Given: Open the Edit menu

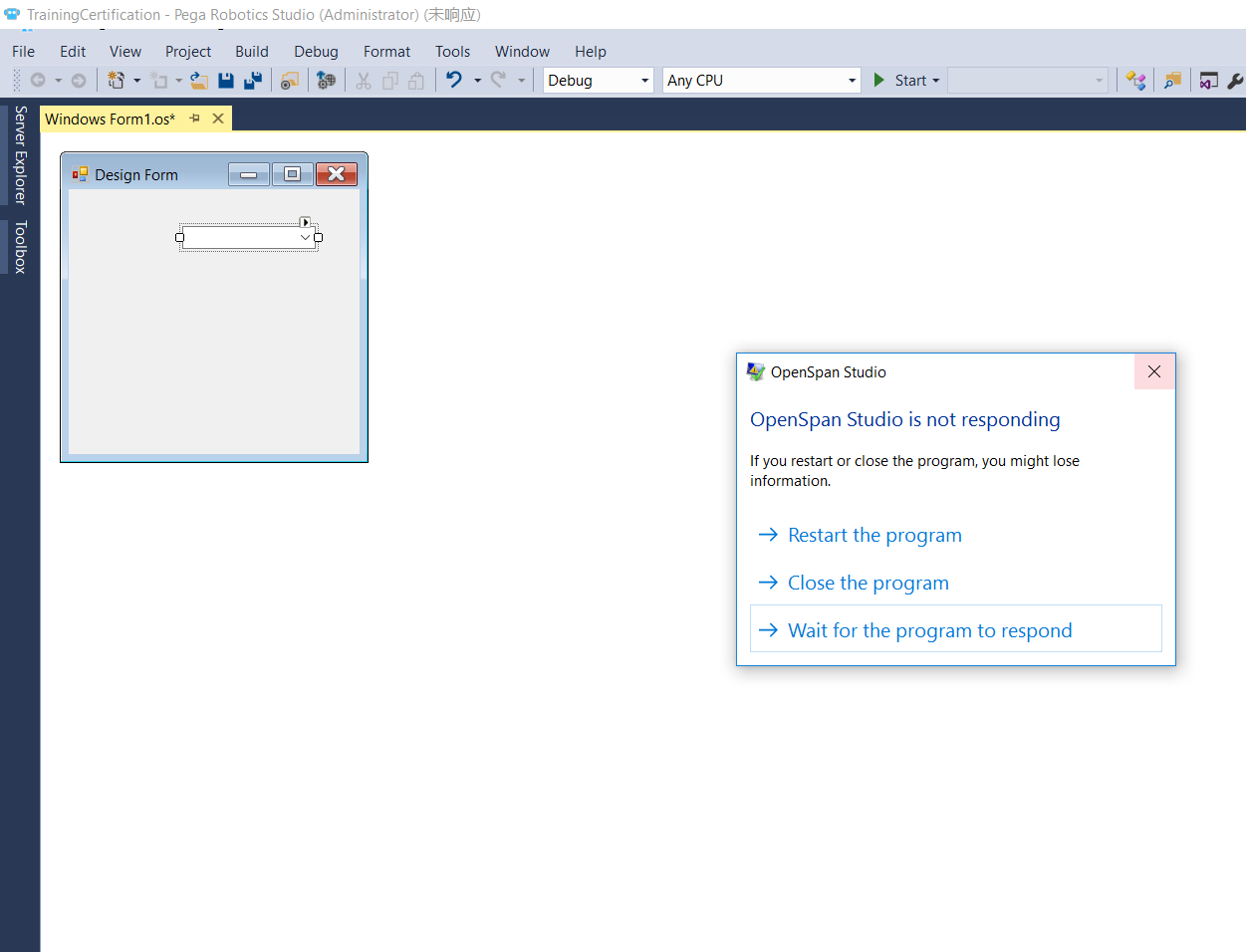Looking at the screenshot, I should pyautogui.click(x=73, y=52).
